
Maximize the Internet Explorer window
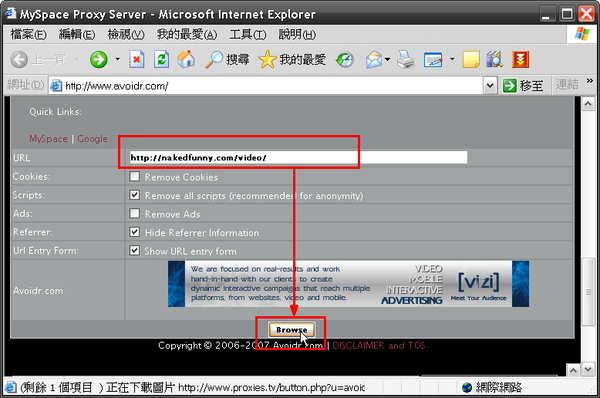point(567,14)
